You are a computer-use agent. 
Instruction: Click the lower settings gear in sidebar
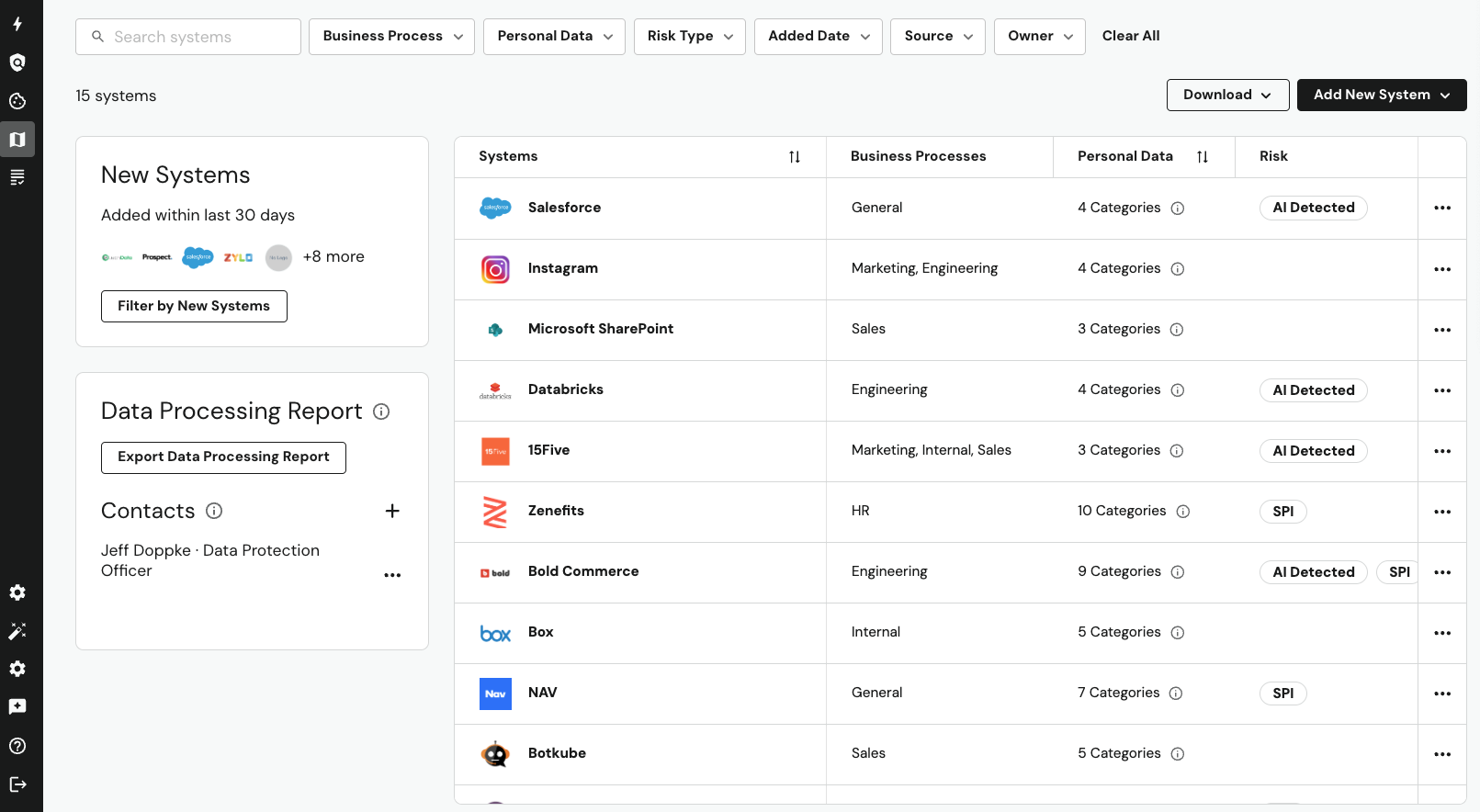(17, 669)
